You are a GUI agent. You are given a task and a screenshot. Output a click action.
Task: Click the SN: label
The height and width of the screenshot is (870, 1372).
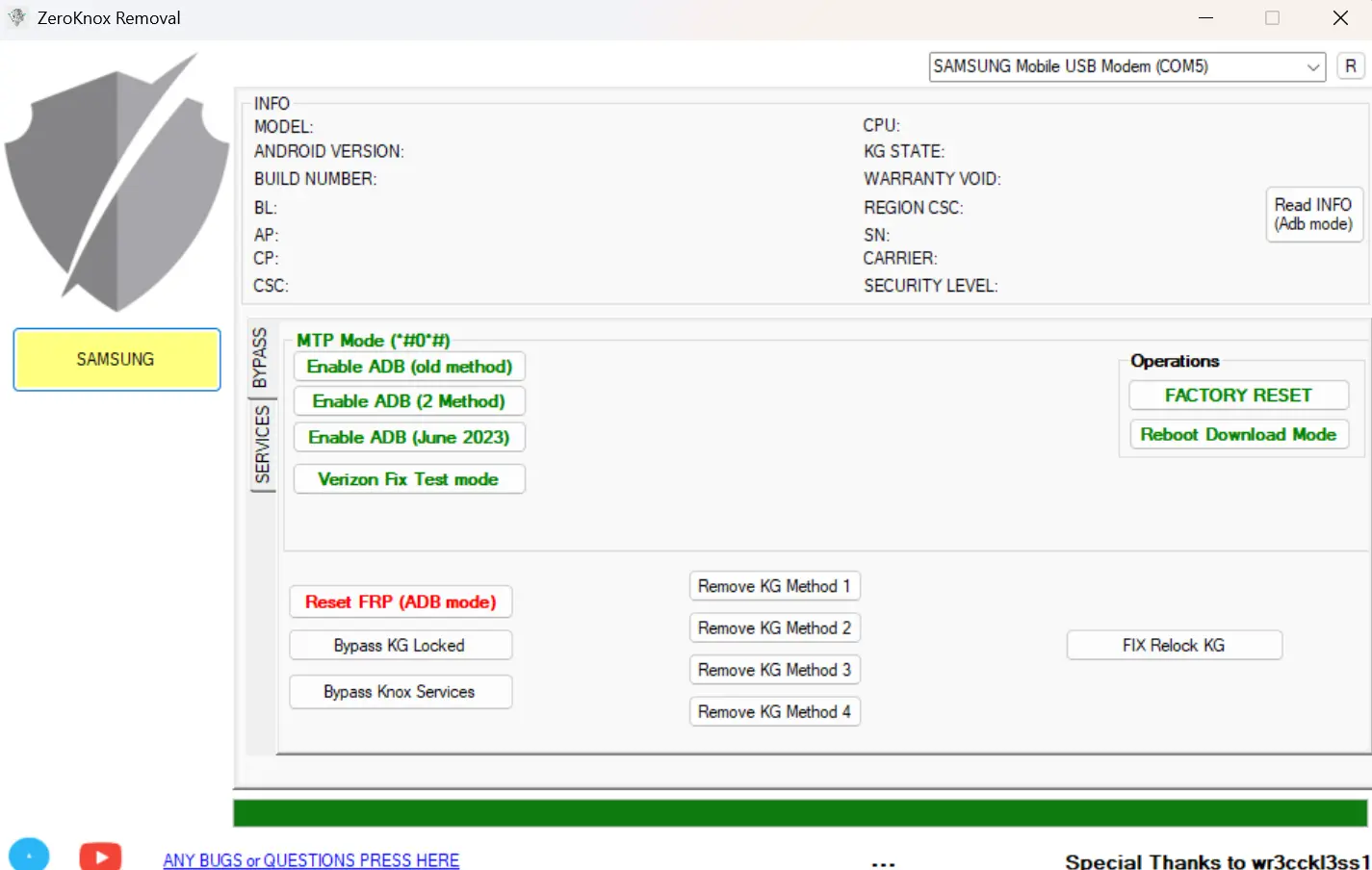[876, 235]
